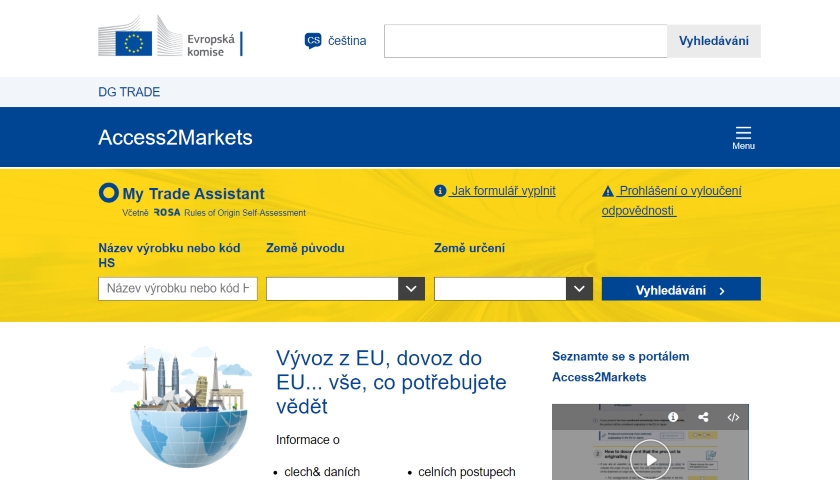Open the DG TRADE link
The width and height of the screenshot is (840, 480).
129,92
